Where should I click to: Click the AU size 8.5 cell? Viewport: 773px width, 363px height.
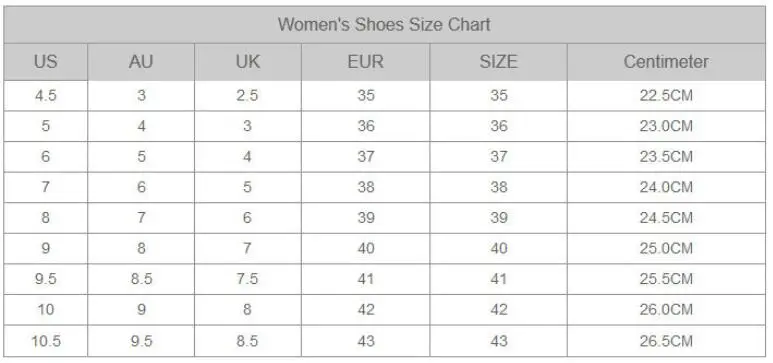(x=141, y=279)
